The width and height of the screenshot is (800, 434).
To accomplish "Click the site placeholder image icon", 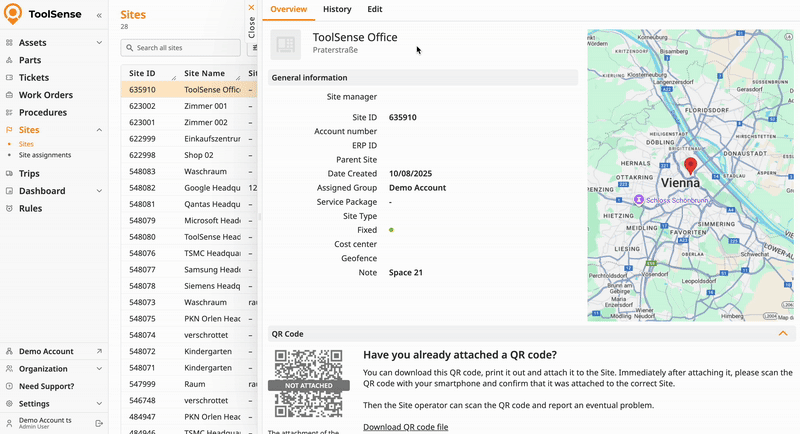I will (x=286, y=44).
